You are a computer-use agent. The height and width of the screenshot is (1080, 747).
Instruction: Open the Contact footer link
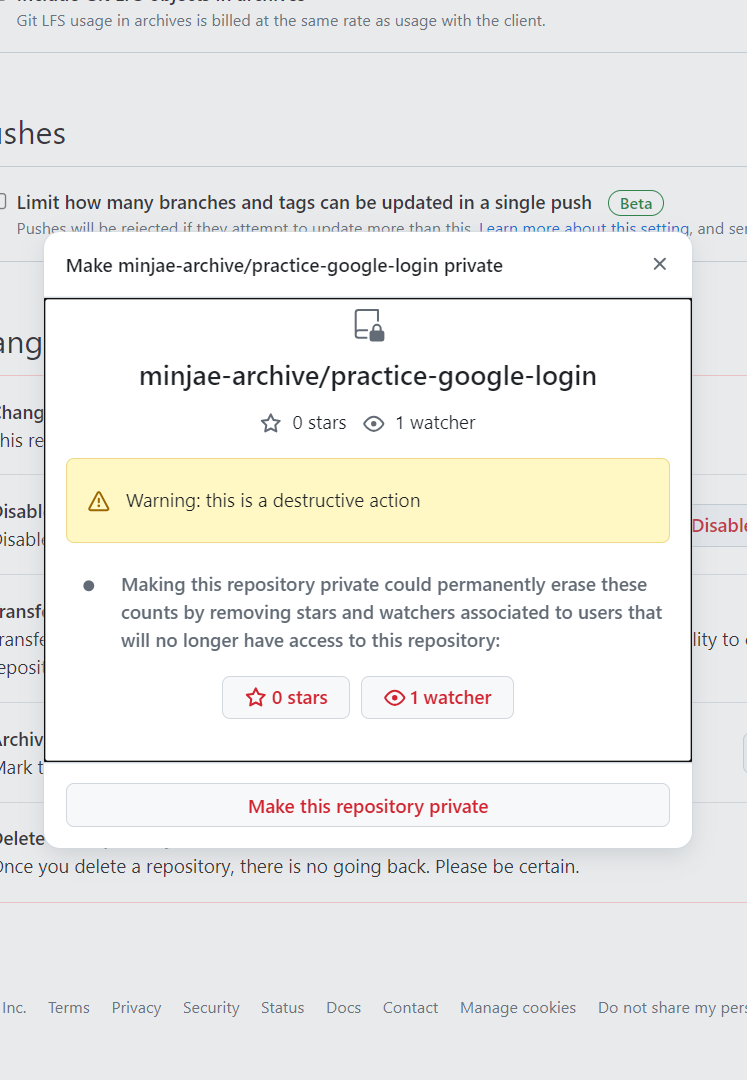tap(410, 1008)
